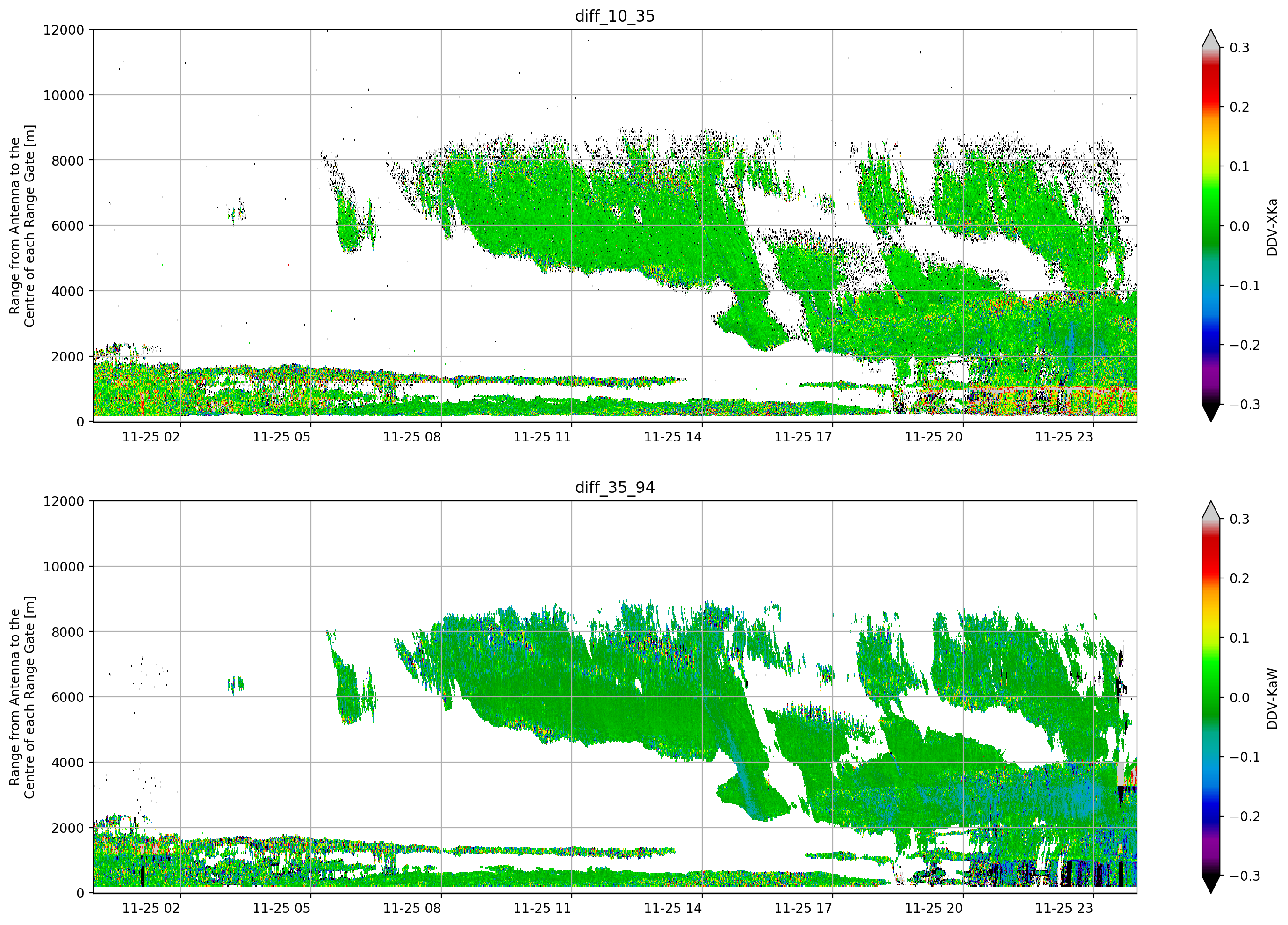This screenshot has width=1288, height=925.
Task: Select the DDV-XKa colorbar label
Action: point(1272,227)
